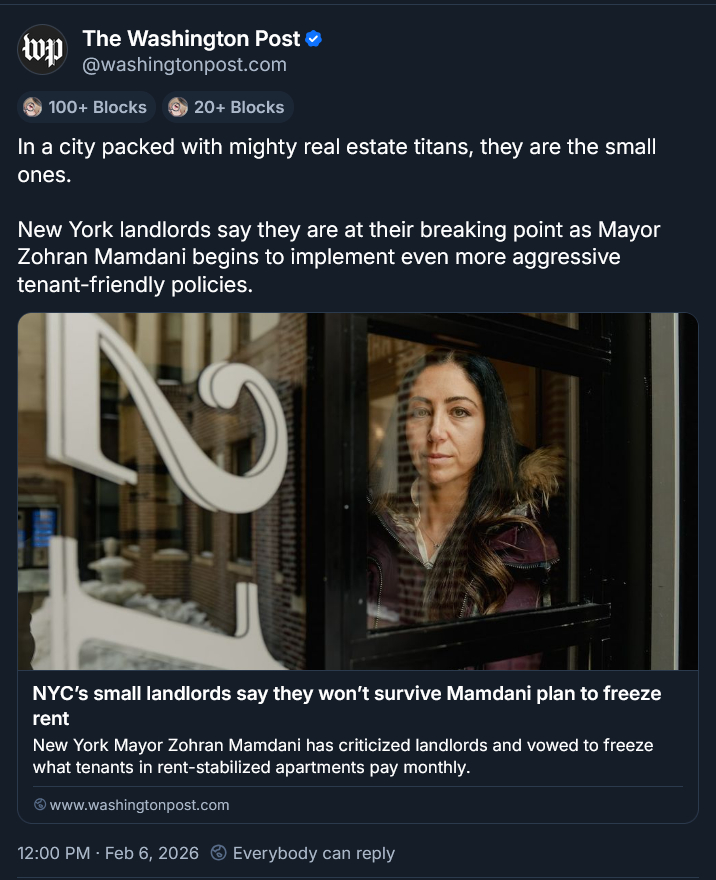
Task: Open the @washingtonpost.com handle
Action: pos(185,65)
